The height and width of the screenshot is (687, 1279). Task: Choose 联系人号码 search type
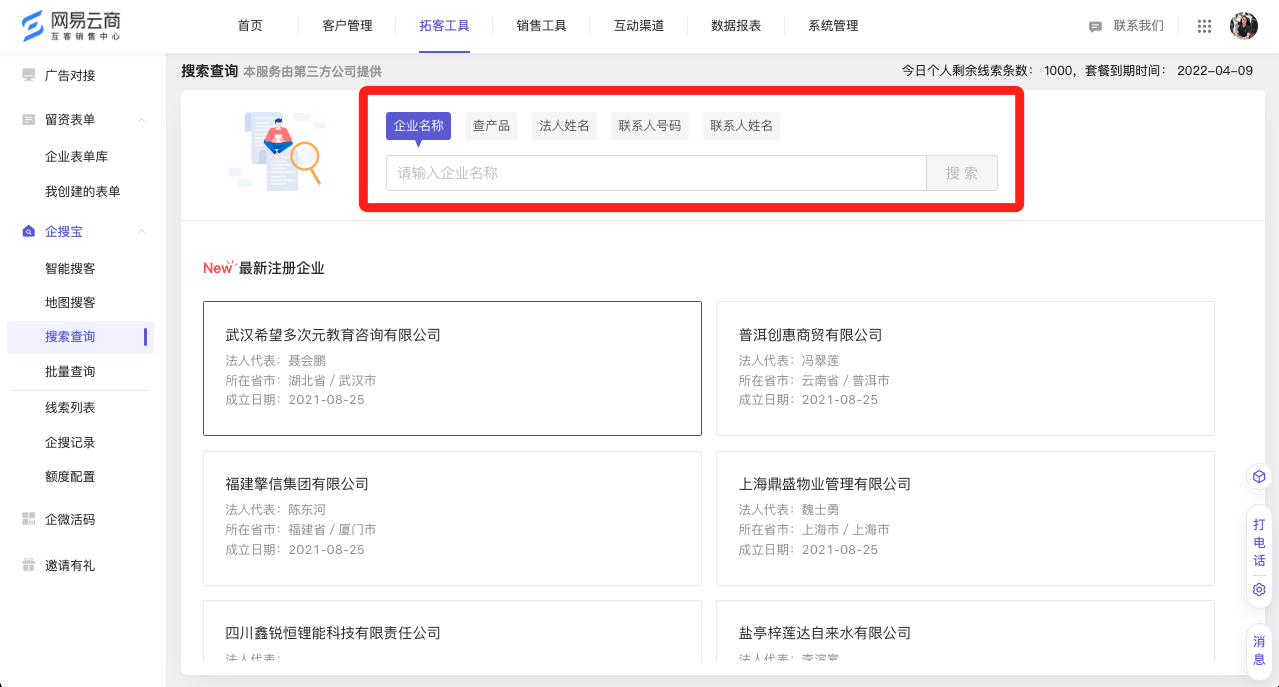pyautogui.click(x=649, y=126)
